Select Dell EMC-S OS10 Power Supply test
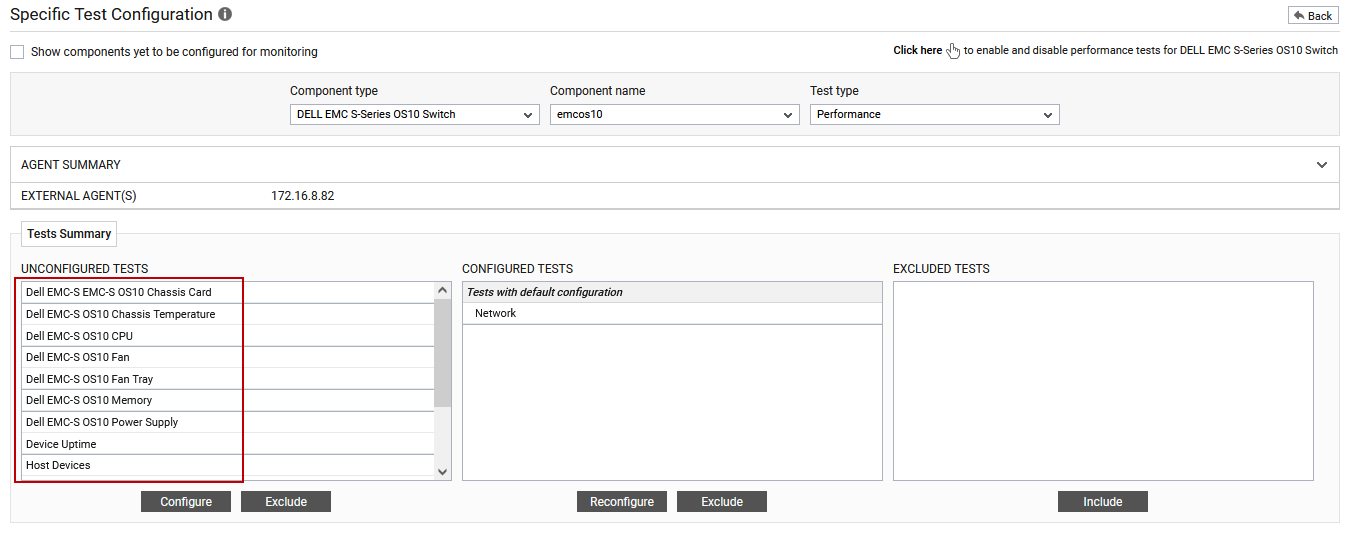 (228, 422)
